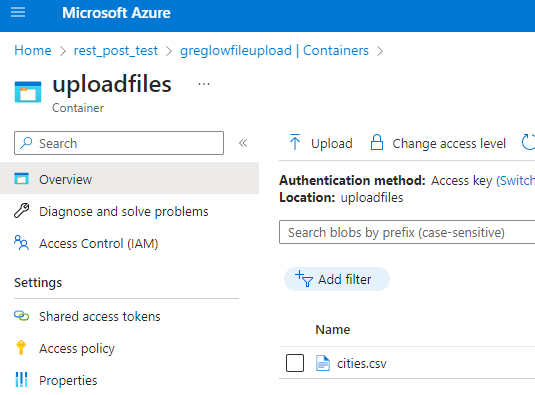Click Upload button in toolbar
This screenshot has width=535, height=395.
[x=321, y=143]
